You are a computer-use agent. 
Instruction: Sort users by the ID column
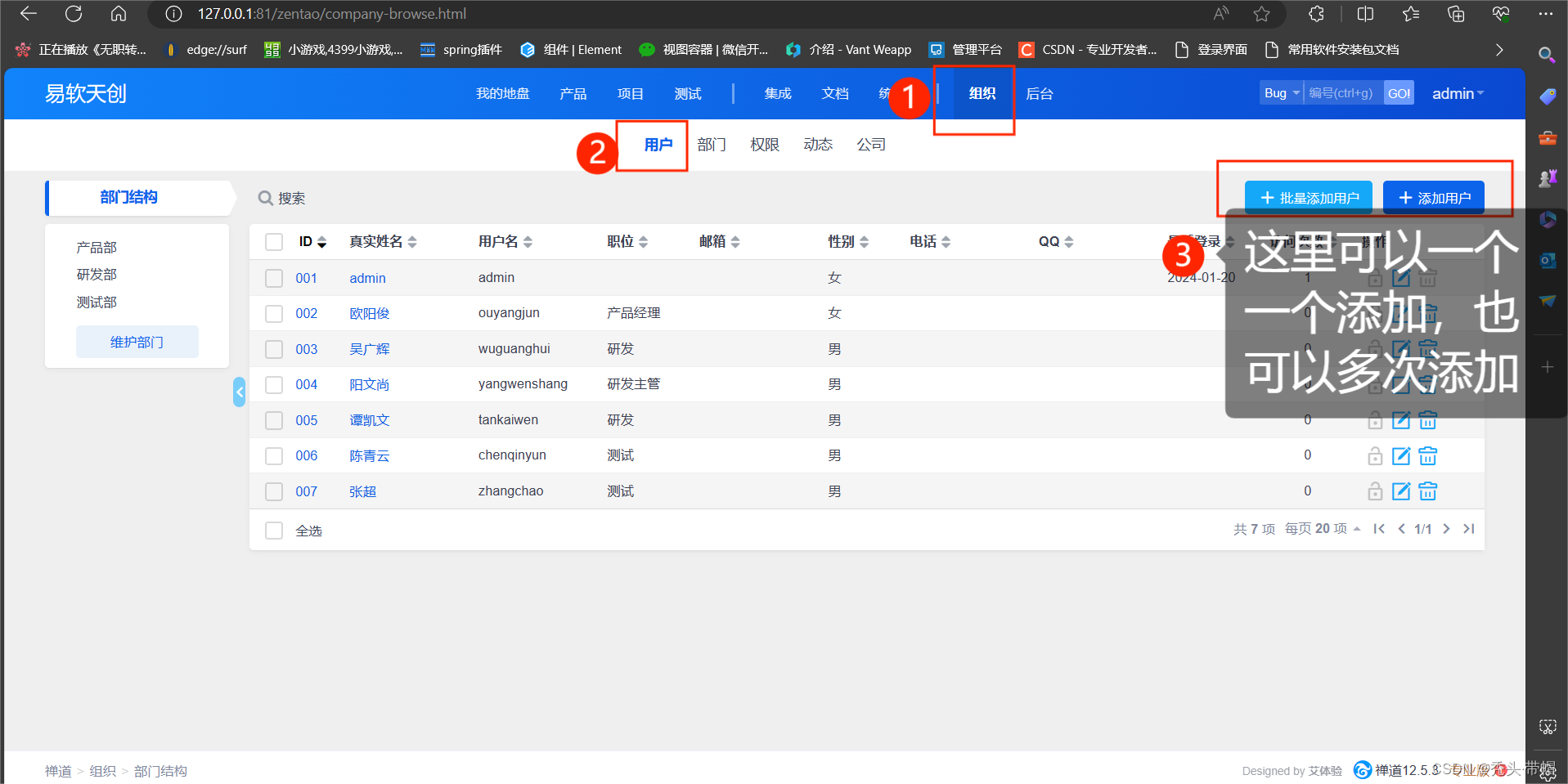(312, 241)
